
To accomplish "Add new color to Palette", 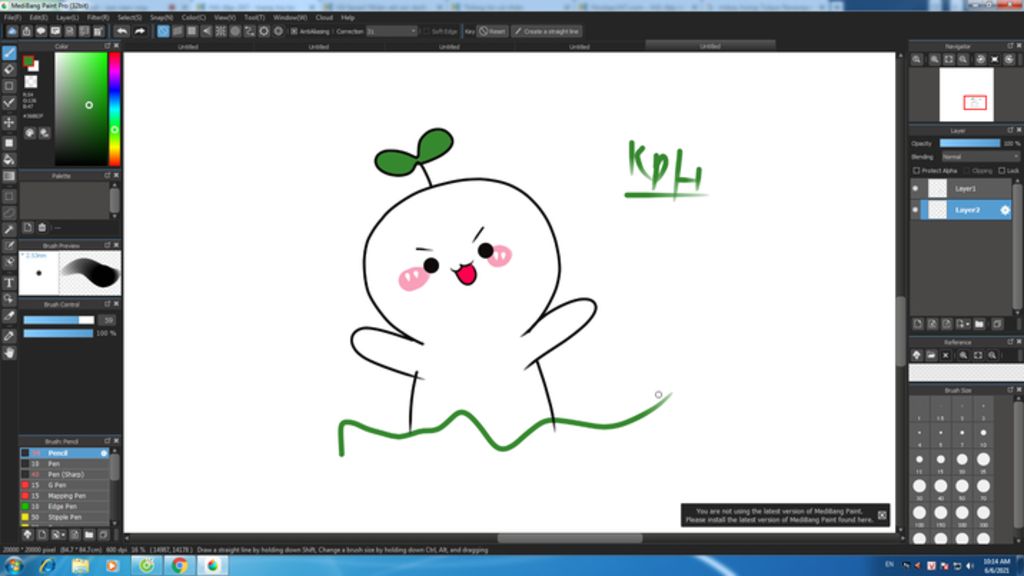I will [x=27, y=227].
